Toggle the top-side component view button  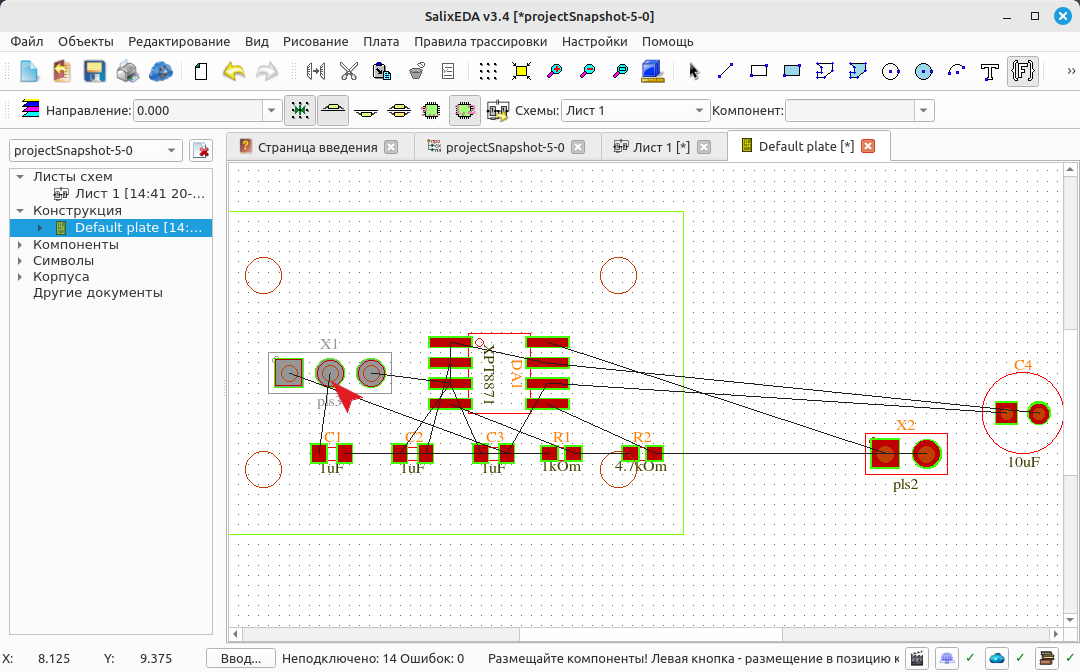333,110
